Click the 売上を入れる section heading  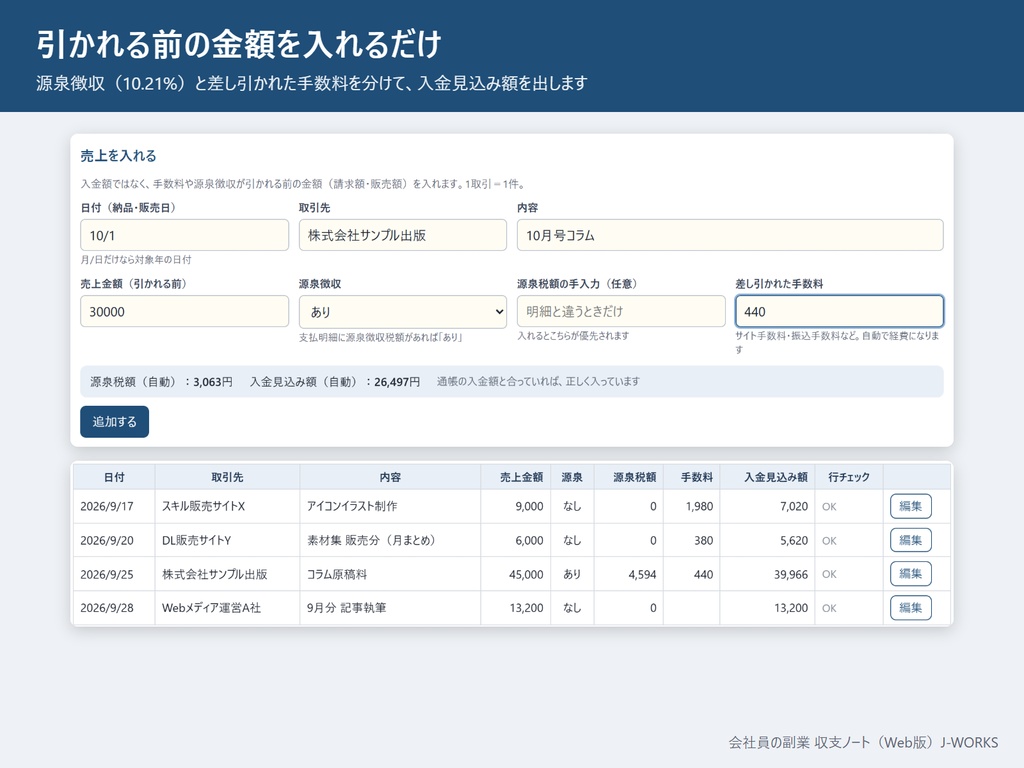(x=118, y=155)
